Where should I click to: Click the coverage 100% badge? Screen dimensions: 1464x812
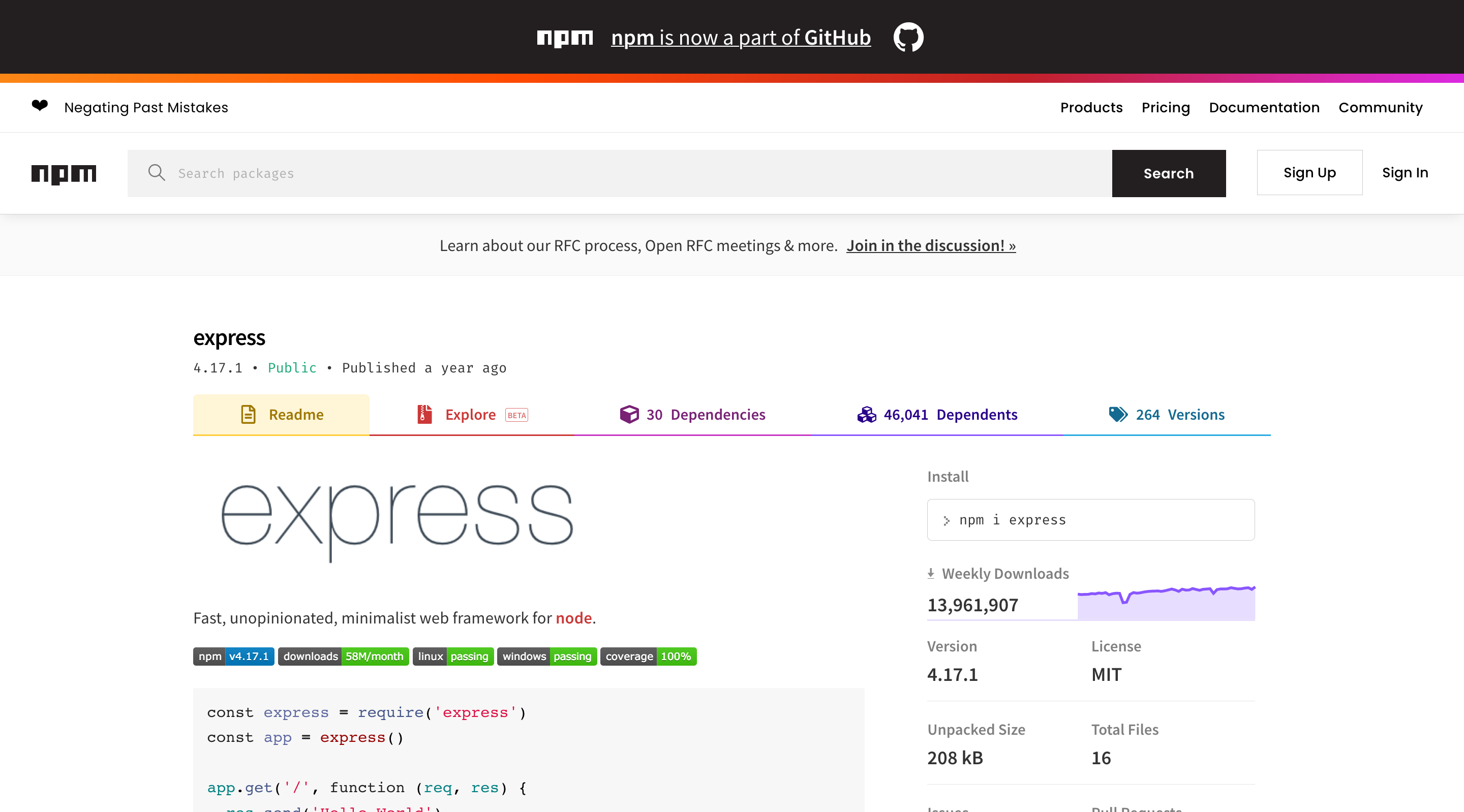648,657
